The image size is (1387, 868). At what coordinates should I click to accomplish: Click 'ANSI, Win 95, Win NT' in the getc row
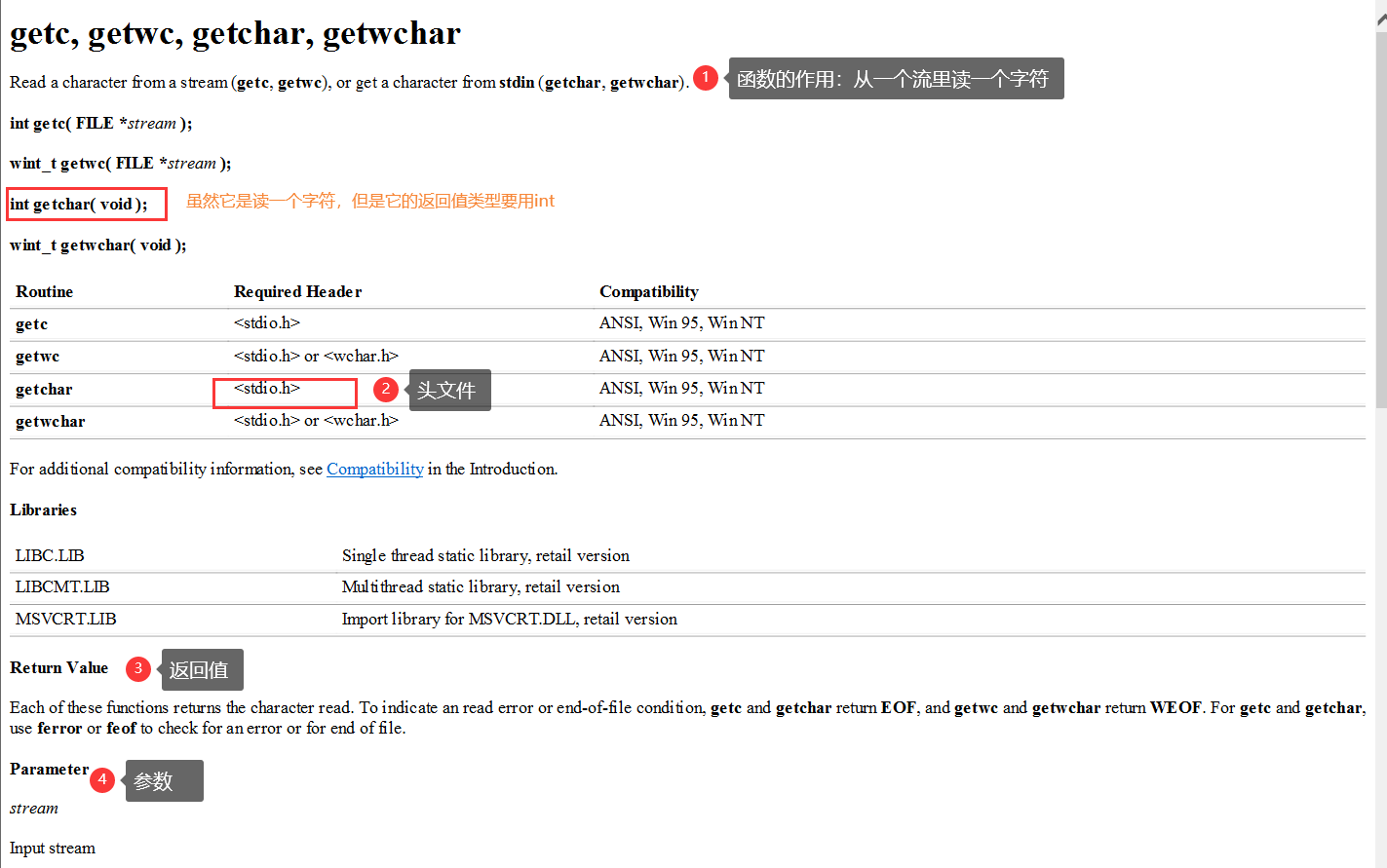682,323
